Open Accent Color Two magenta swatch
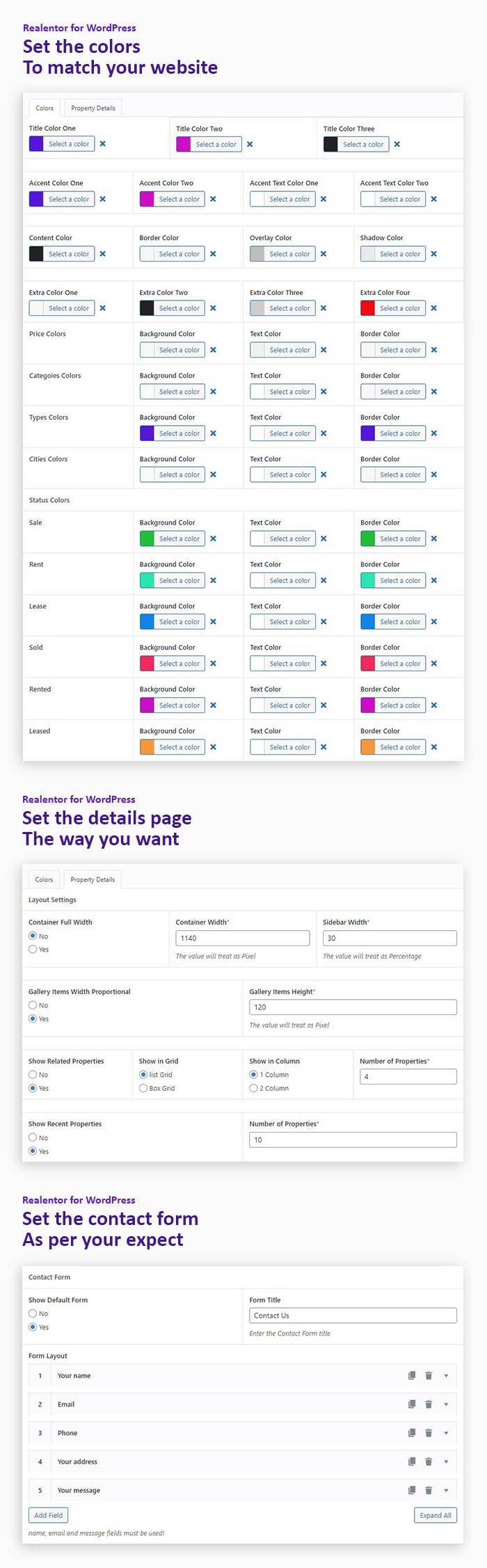This screenshot has width=487, height=1568. 147,199
